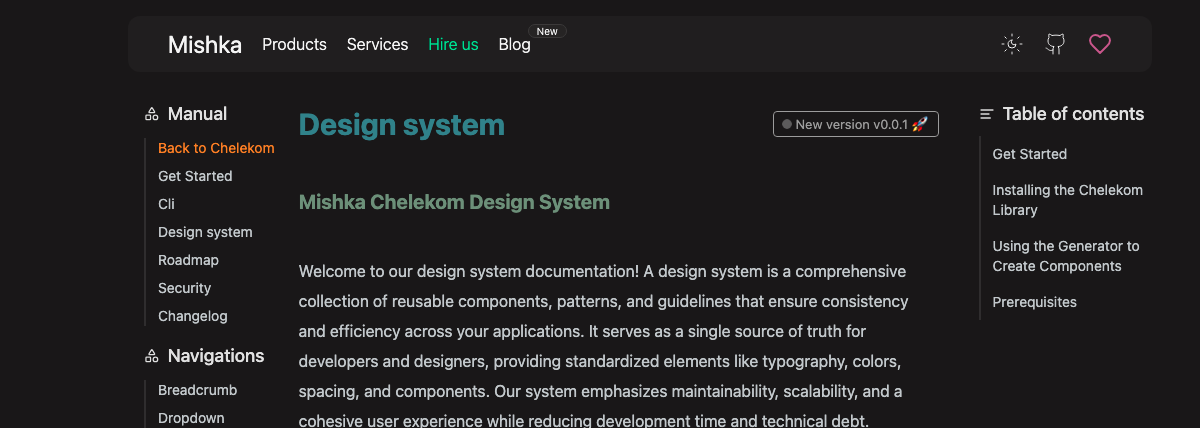Click the Manual sidebar heading

pos(197,114)
